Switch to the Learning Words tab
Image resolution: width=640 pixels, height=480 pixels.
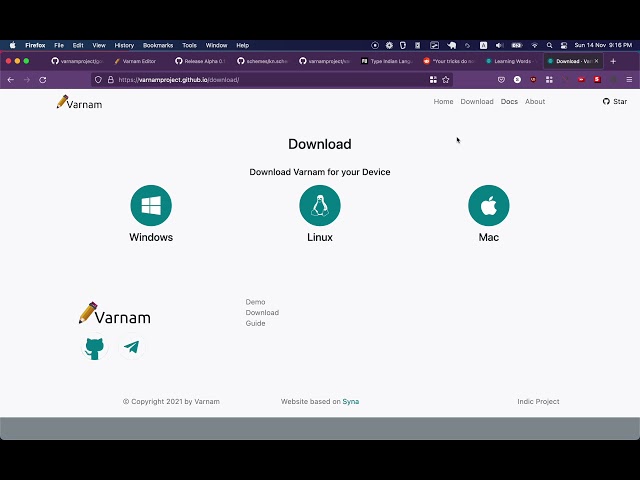coord(510,61)
